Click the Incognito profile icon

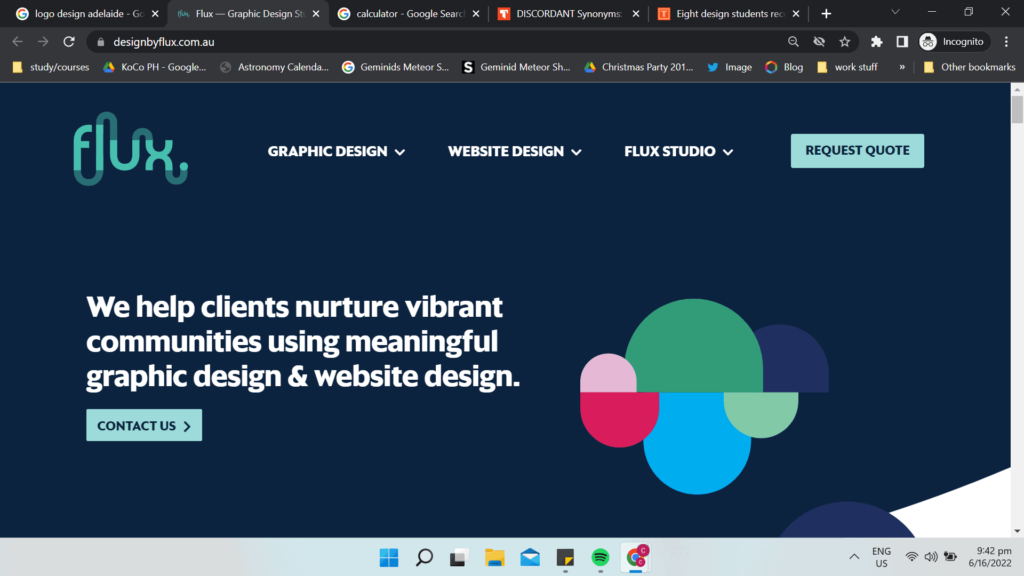tap(928, 42)
